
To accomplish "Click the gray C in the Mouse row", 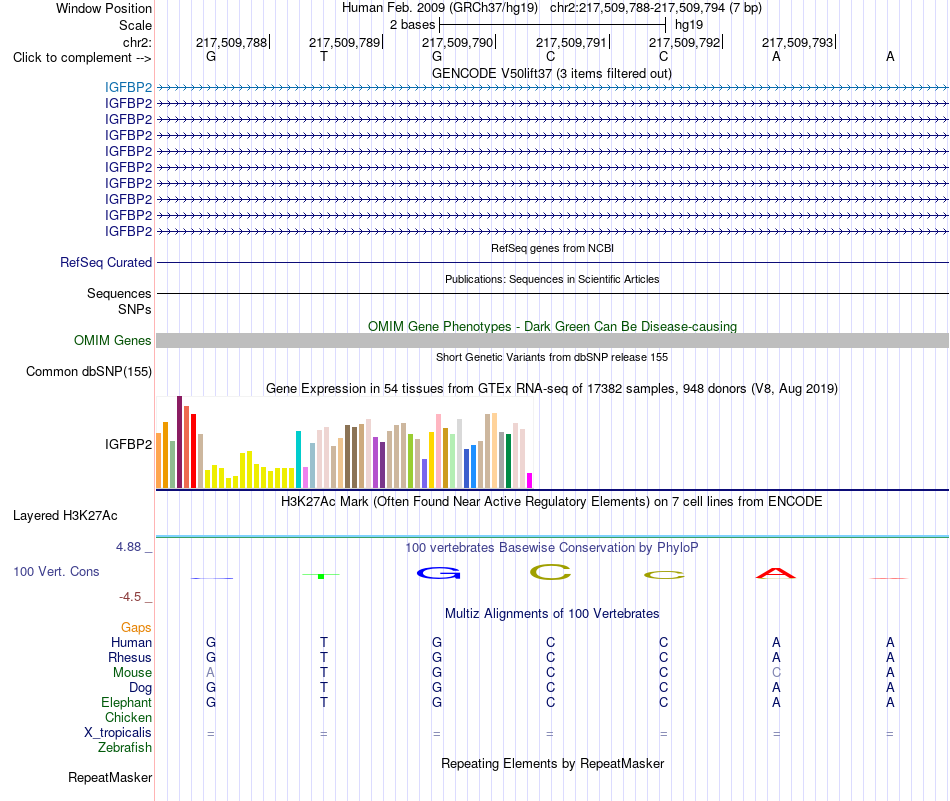I will (776, 673).
